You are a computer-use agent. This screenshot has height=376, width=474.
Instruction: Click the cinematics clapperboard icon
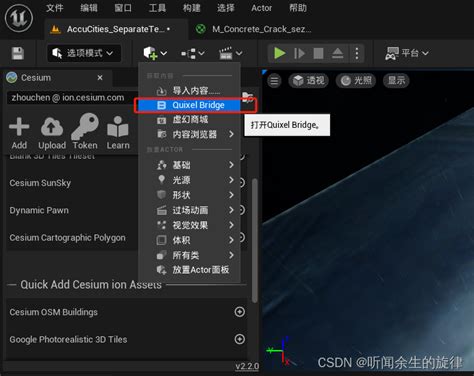tap(226, 53)
